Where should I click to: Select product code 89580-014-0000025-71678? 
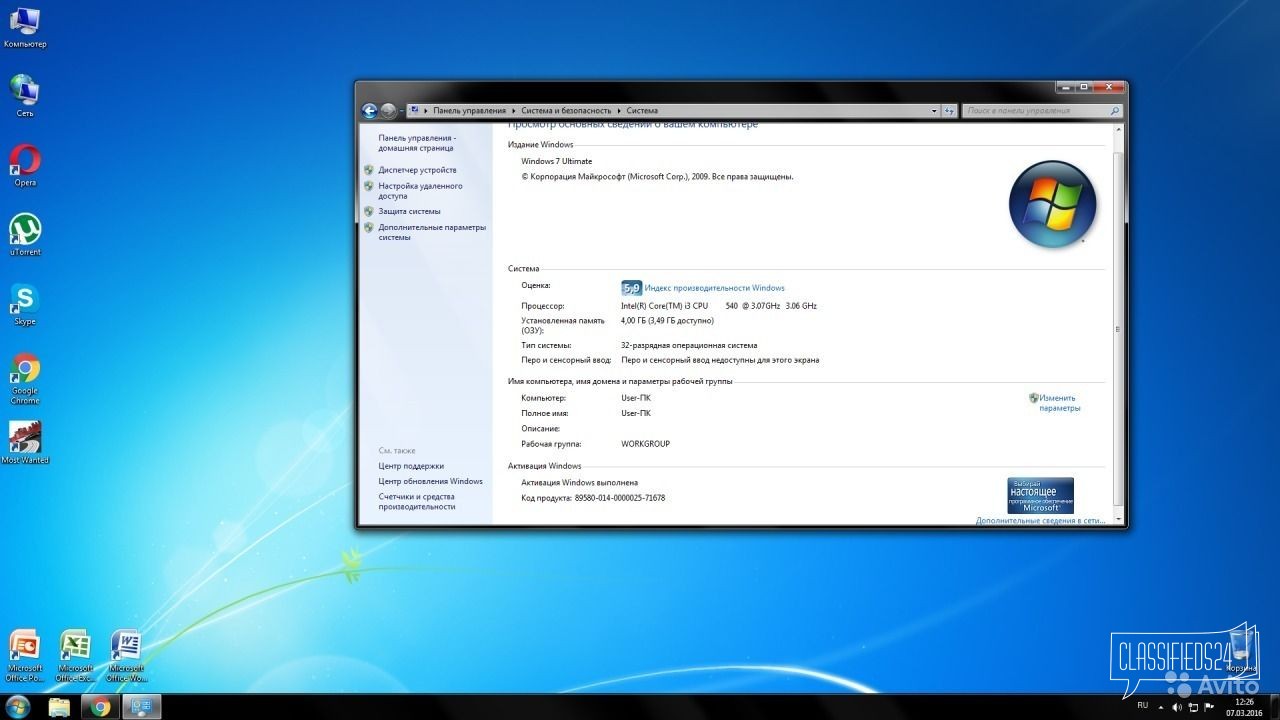pyautogui.click(x=620, y=498)
